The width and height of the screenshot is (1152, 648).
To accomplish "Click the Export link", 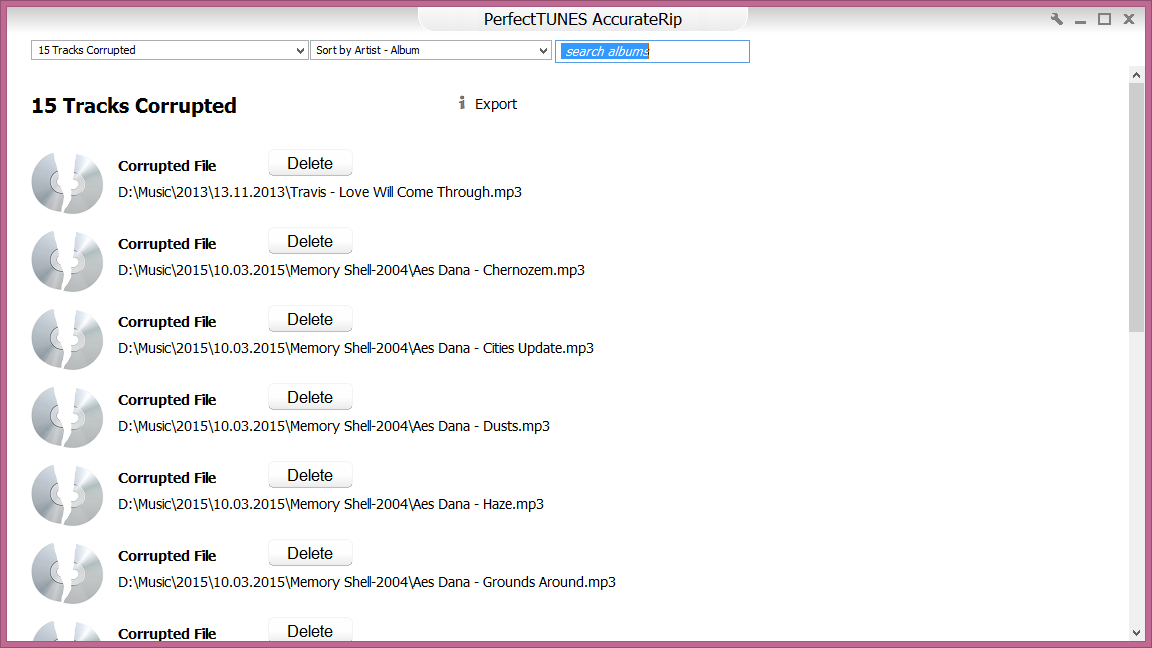I will (x=496, y=104).
